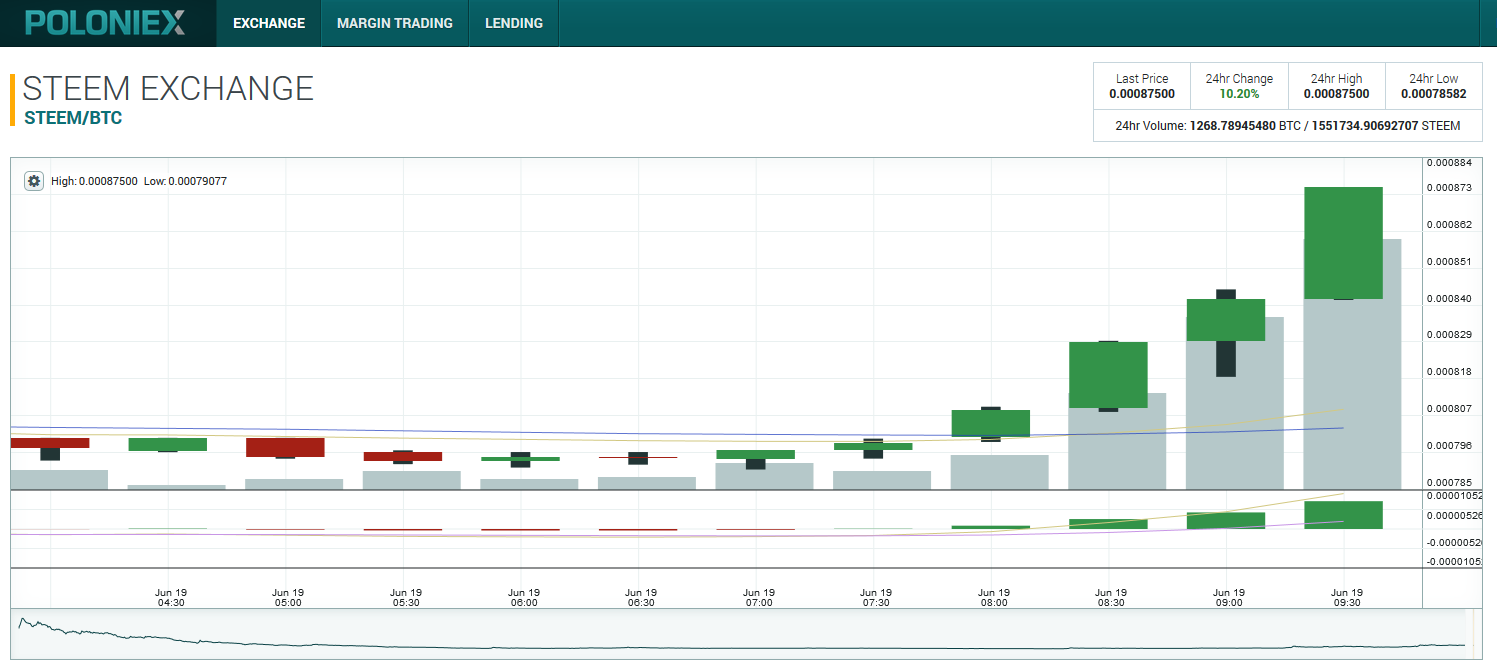Viewport: 1497px width, 671px height.
Task: Click the Jun 19 09:30 time label
Action: click(x=1346, y=598)
